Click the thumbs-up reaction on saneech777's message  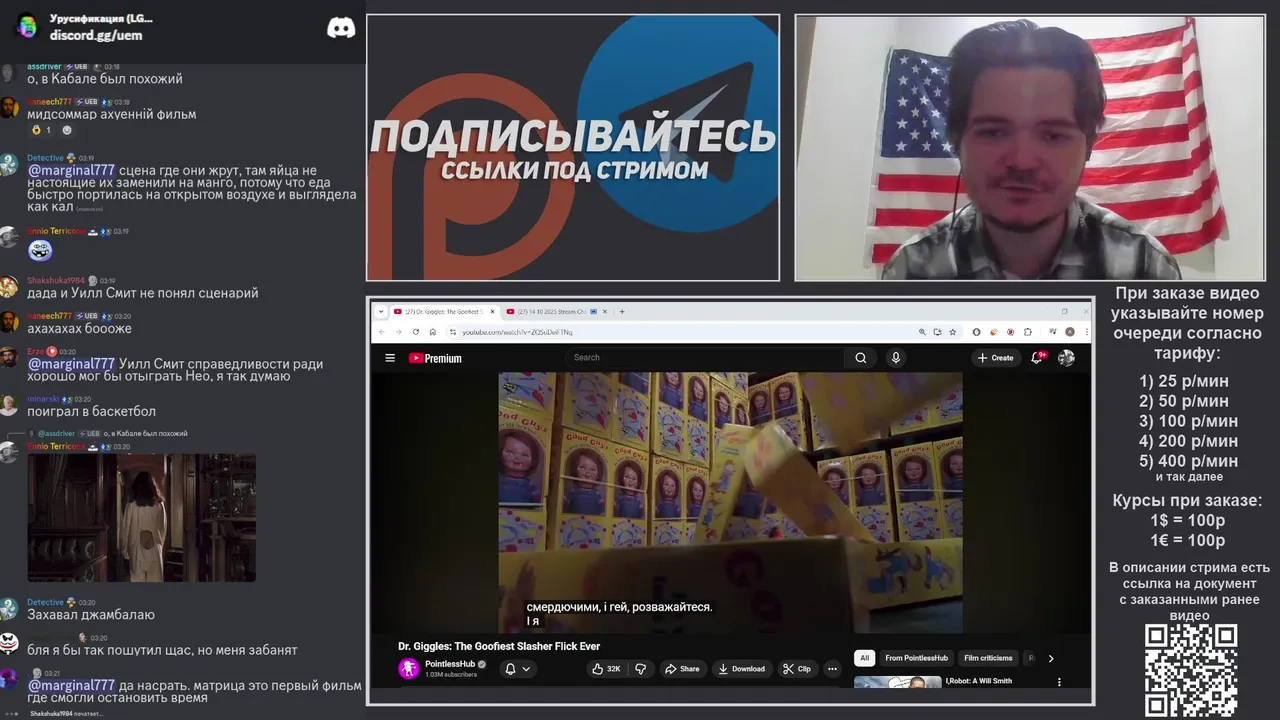[x=41, y=130]
